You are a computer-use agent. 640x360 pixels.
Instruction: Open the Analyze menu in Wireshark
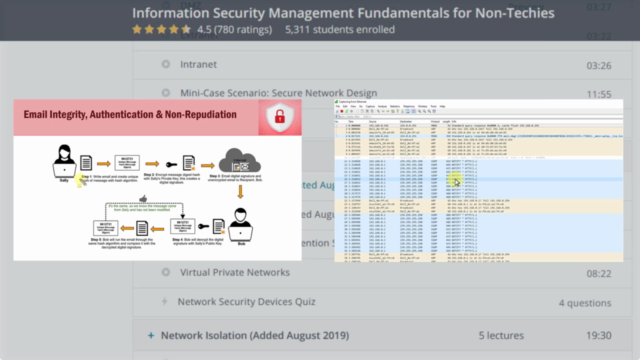tap(382, 106)
